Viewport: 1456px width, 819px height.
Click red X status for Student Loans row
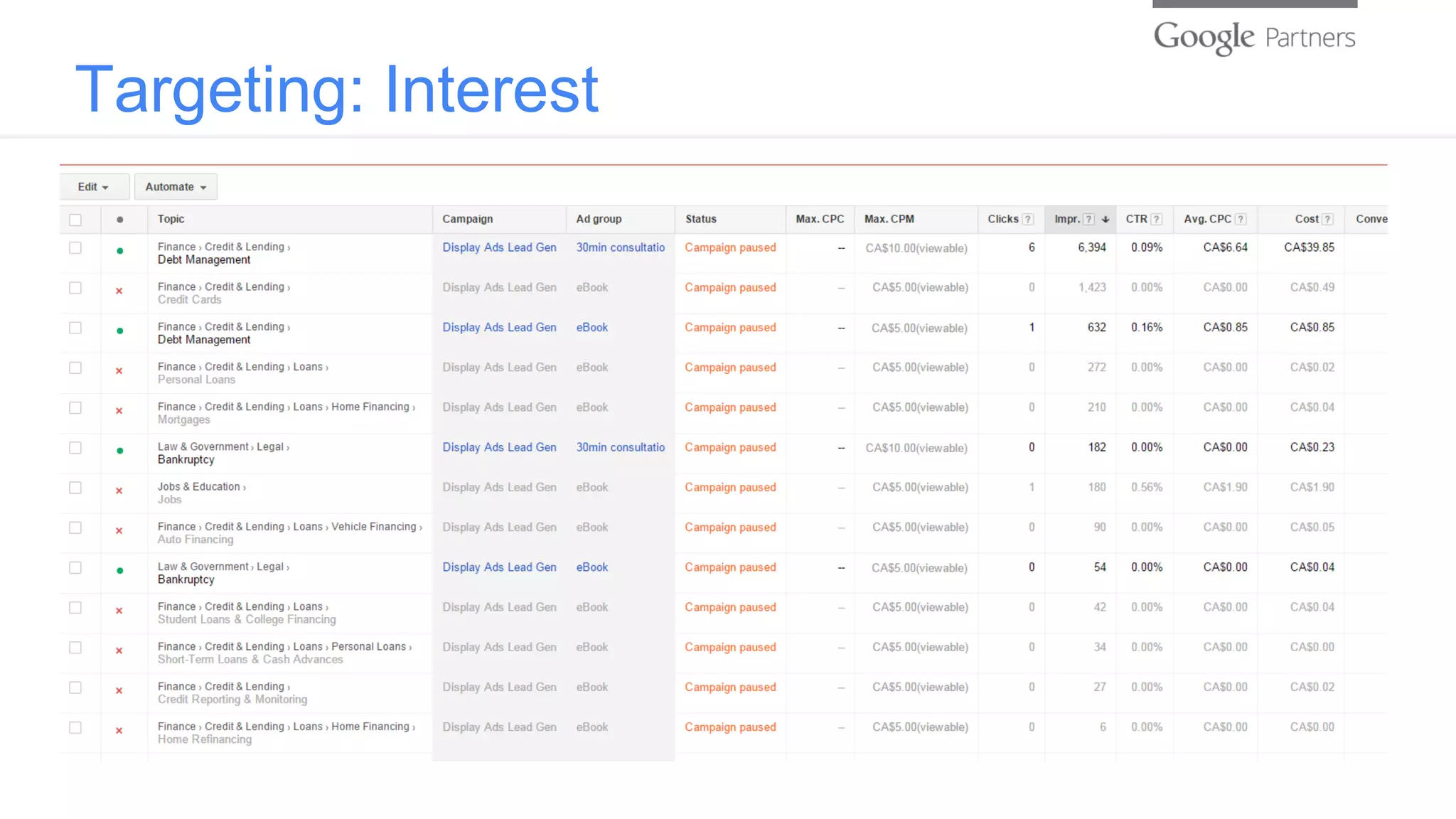tap(119, 611)
